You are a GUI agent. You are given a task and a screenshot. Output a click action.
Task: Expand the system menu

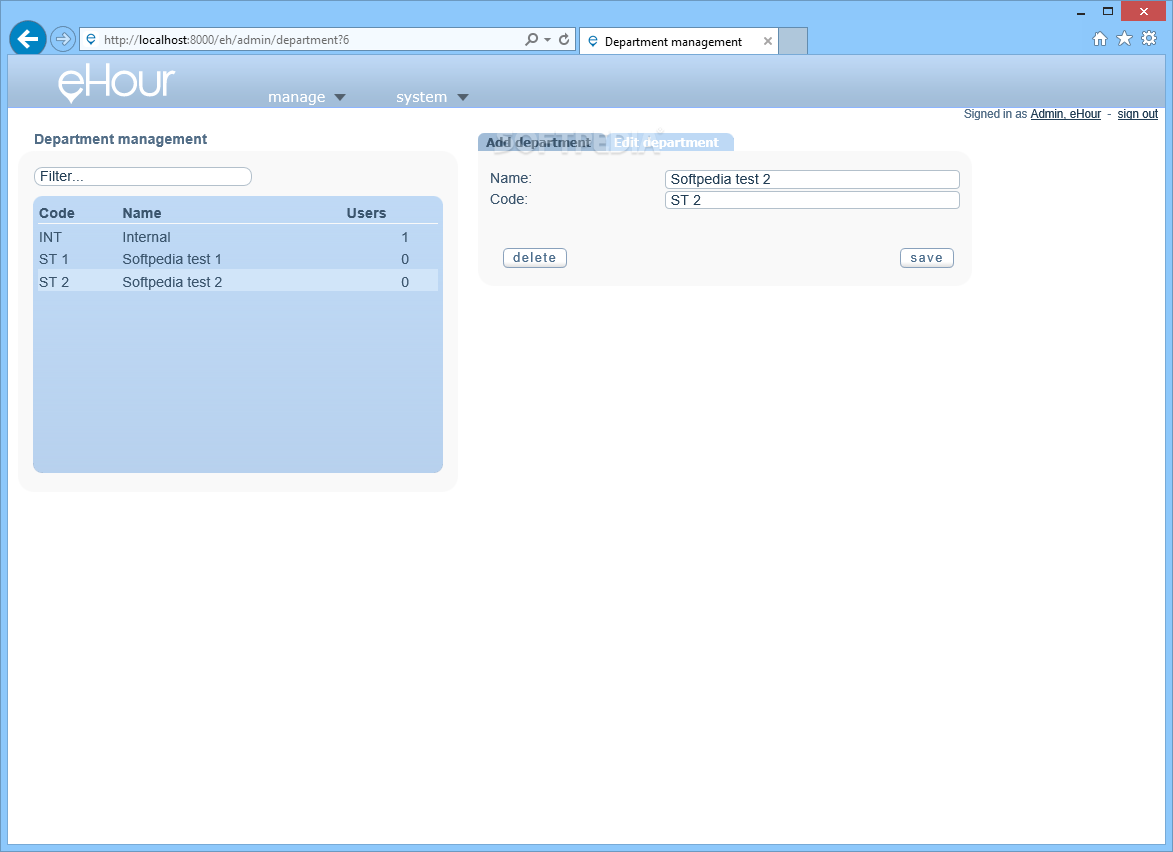click(432, 97)
